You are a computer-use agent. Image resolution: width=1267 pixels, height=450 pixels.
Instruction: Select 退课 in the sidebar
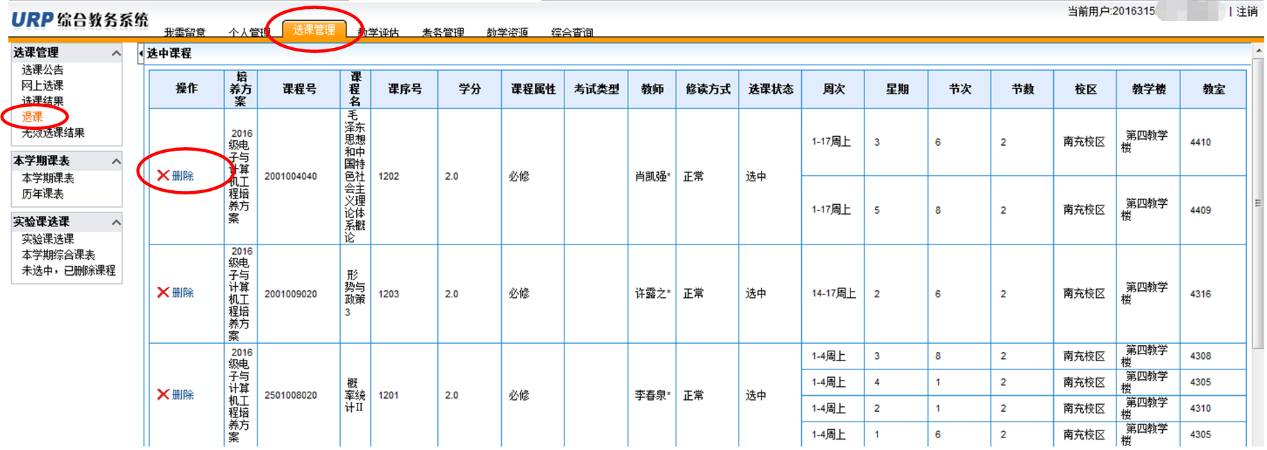click(32, 116)
